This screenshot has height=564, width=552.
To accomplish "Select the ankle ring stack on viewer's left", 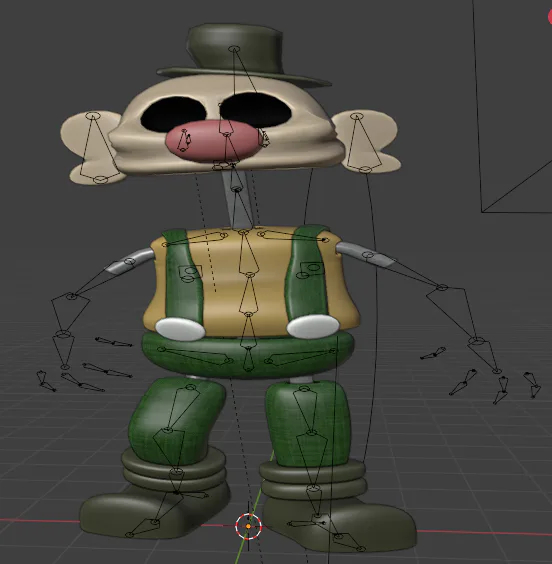I will [x=175, y=468].
